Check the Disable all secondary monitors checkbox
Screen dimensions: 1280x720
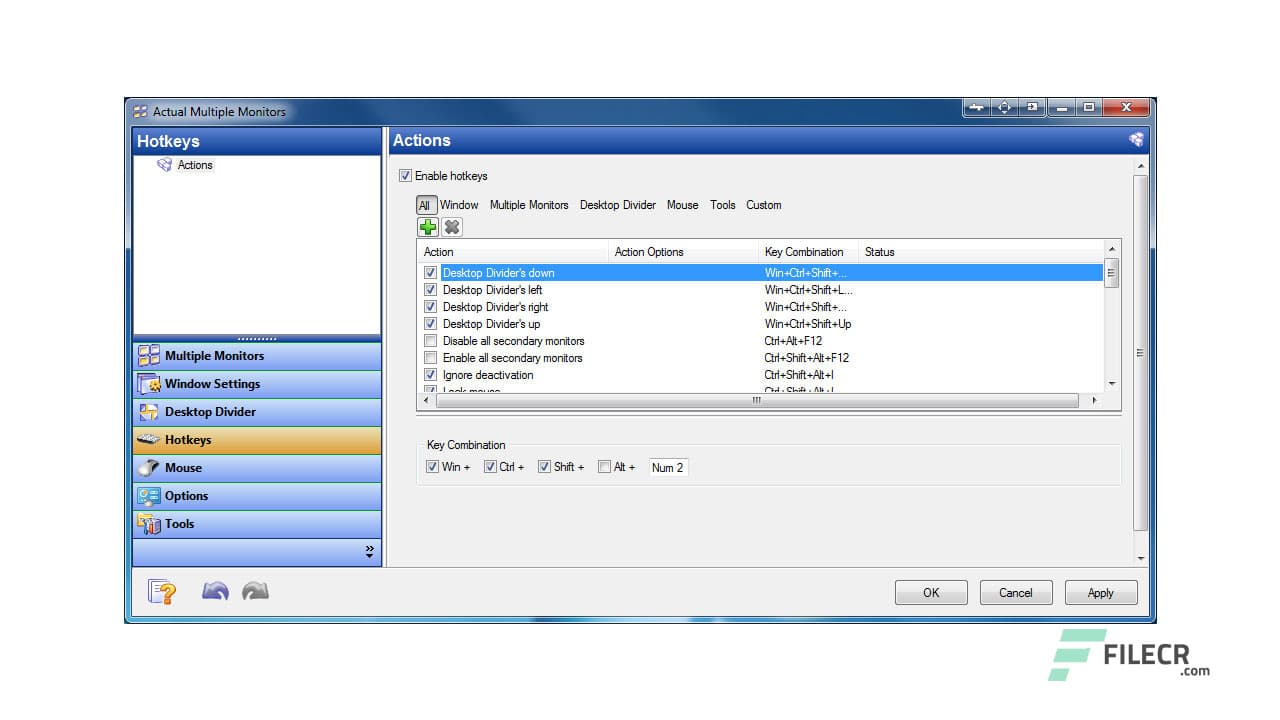click(x=431, y=341)
